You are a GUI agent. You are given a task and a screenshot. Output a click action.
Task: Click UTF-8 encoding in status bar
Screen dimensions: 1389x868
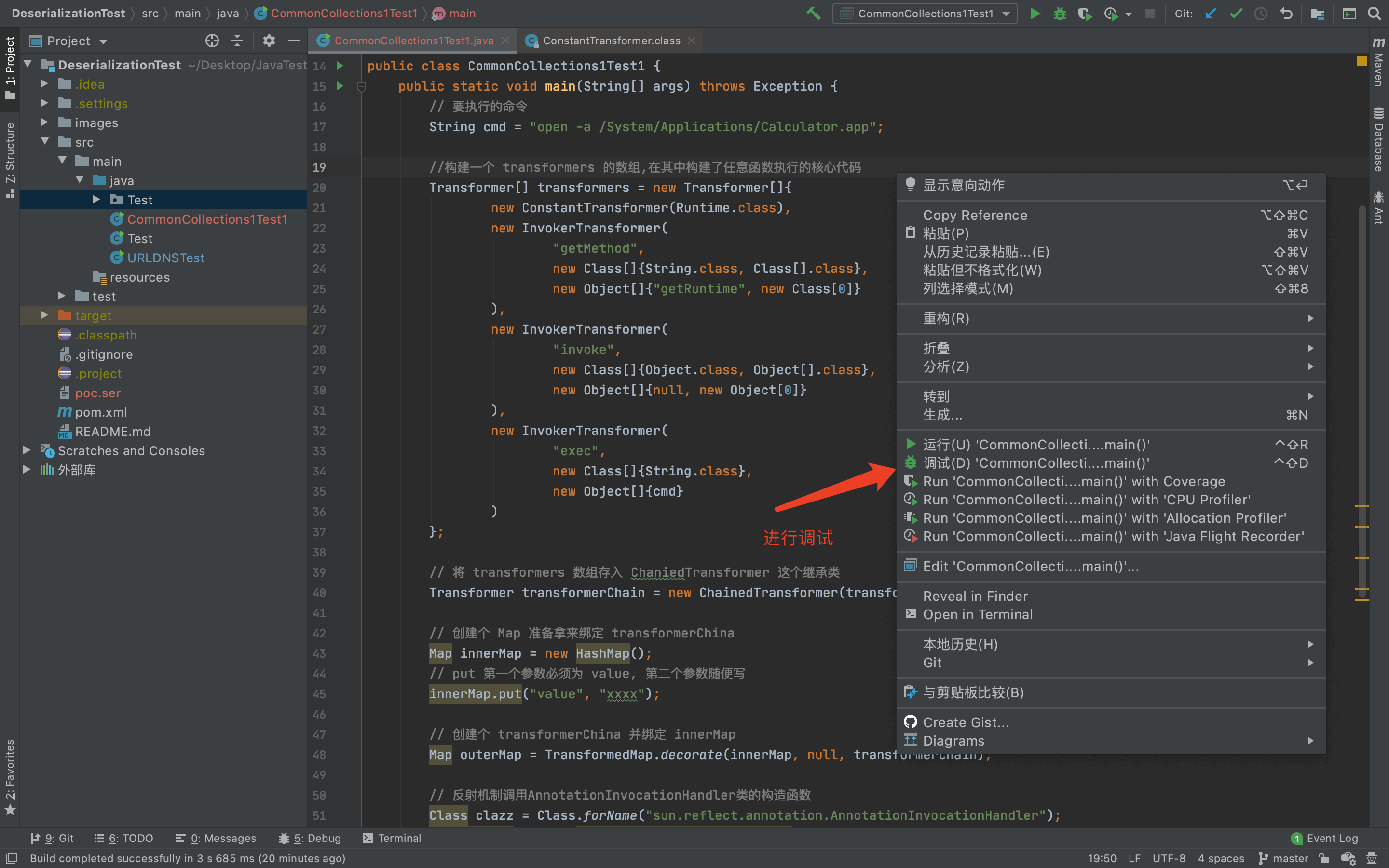(x=1169, y=858)
